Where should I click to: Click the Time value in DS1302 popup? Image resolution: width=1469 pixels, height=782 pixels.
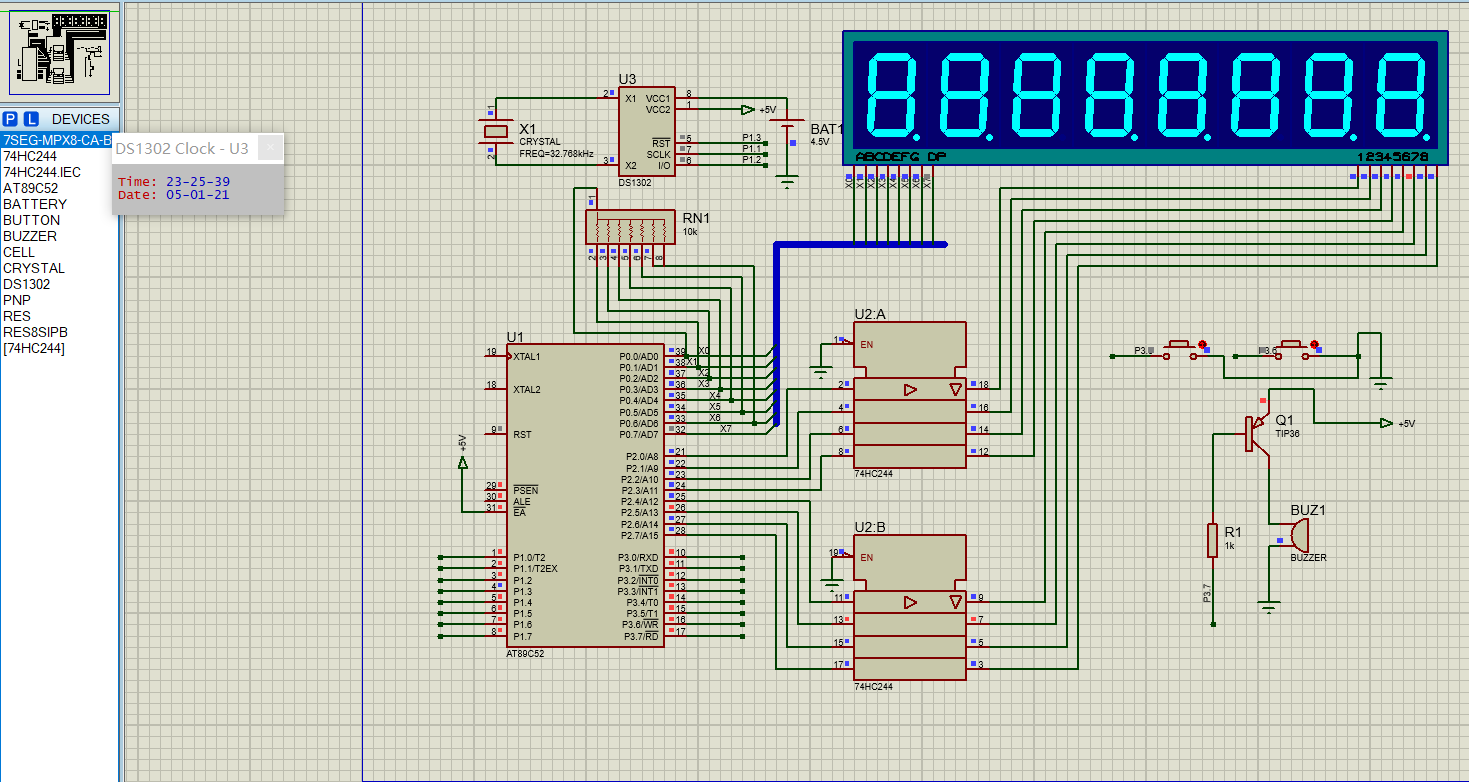(x=198, y=181)
